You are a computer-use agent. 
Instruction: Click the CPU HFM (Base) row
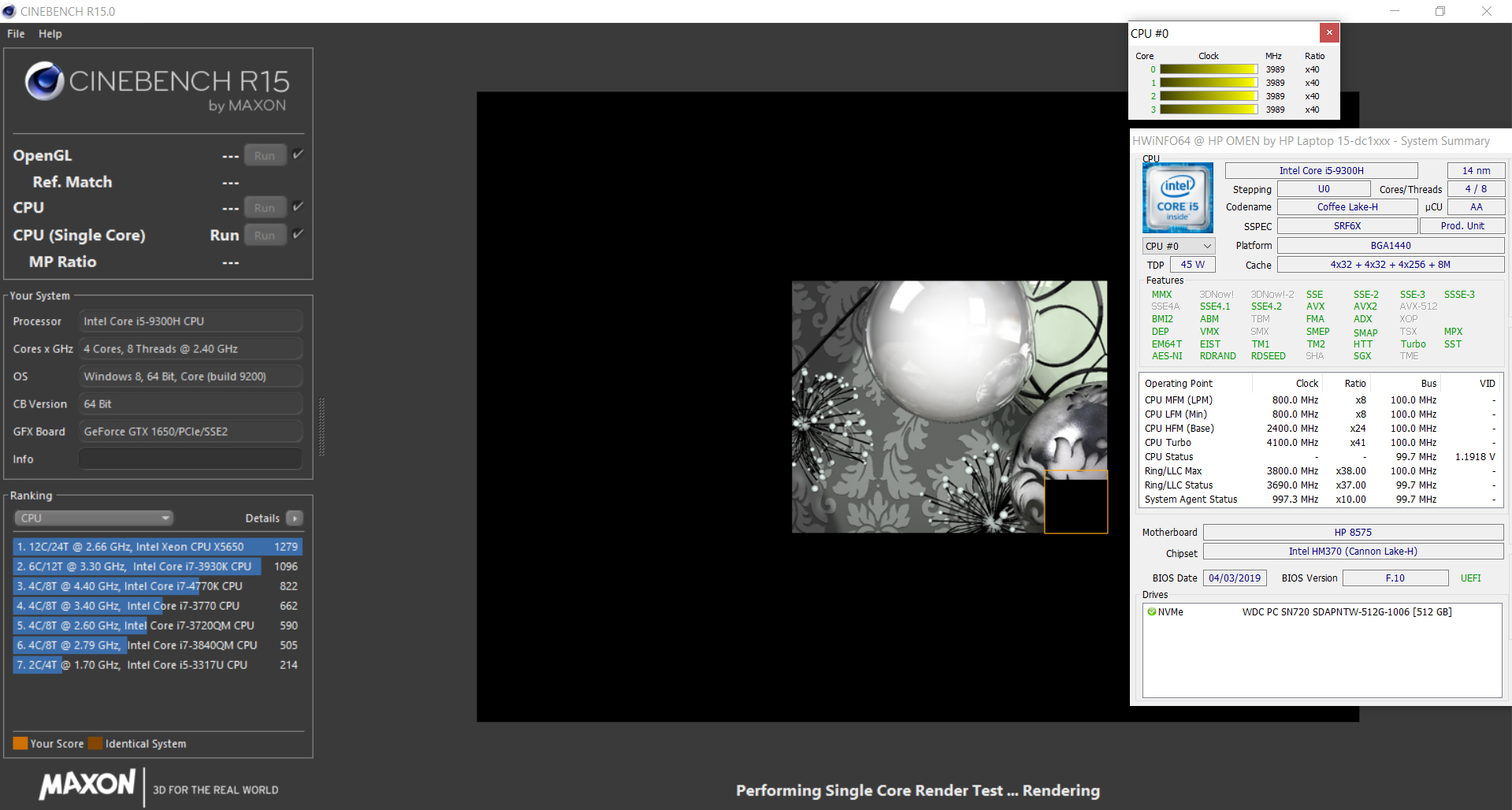(x=1320, y=429)
